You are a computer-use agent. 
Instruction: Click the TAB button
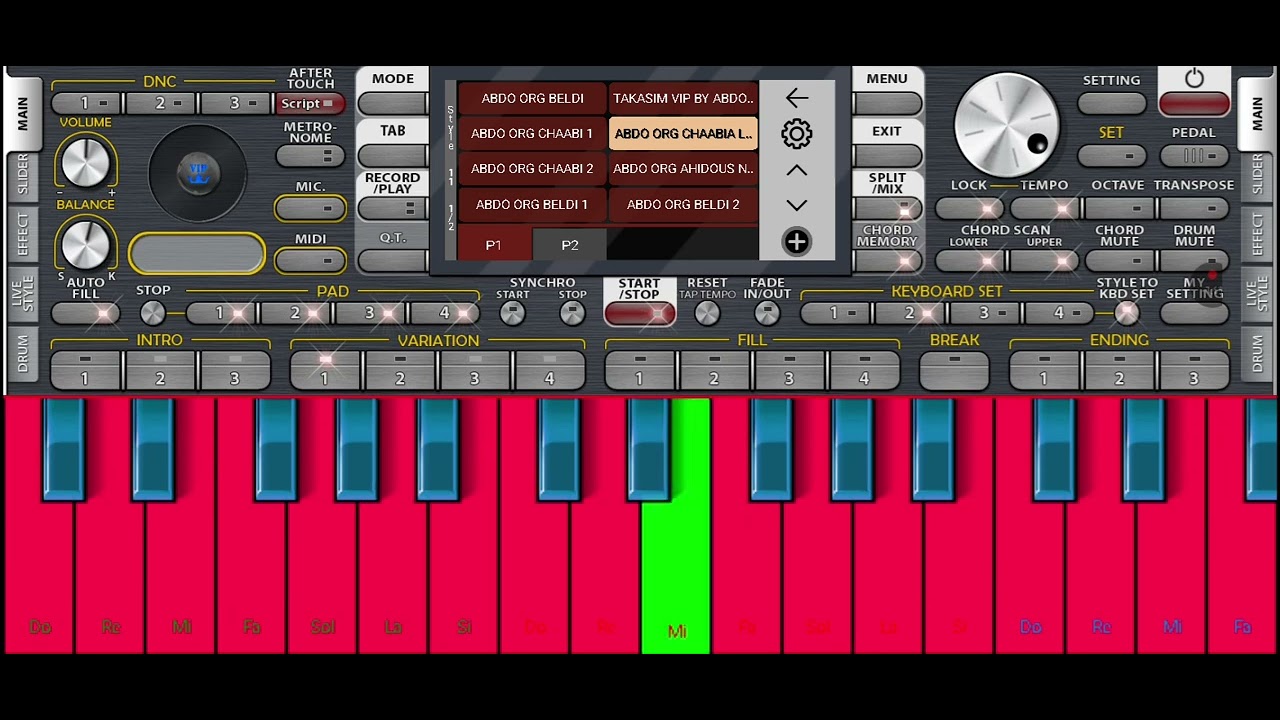point(393,156)
